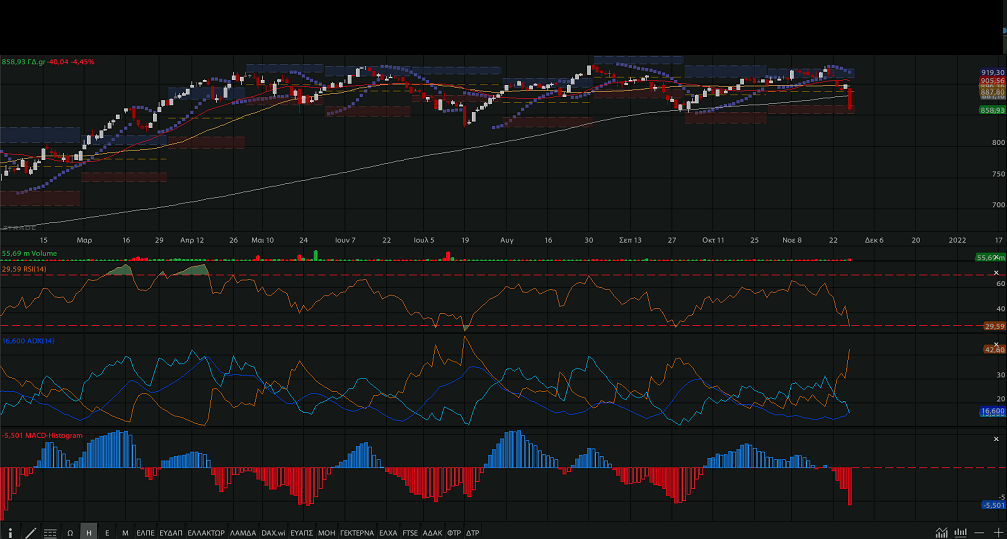
Task: Switch to the Ω timeframe
Action: click(70, 532)
